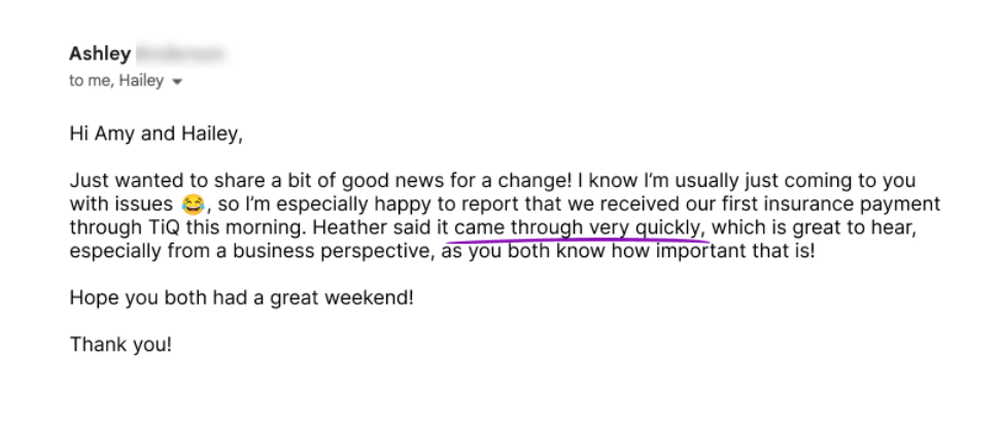Click the blurred sender last name
The width and height of the screenshot is (1000, 436).
(179, 53)
